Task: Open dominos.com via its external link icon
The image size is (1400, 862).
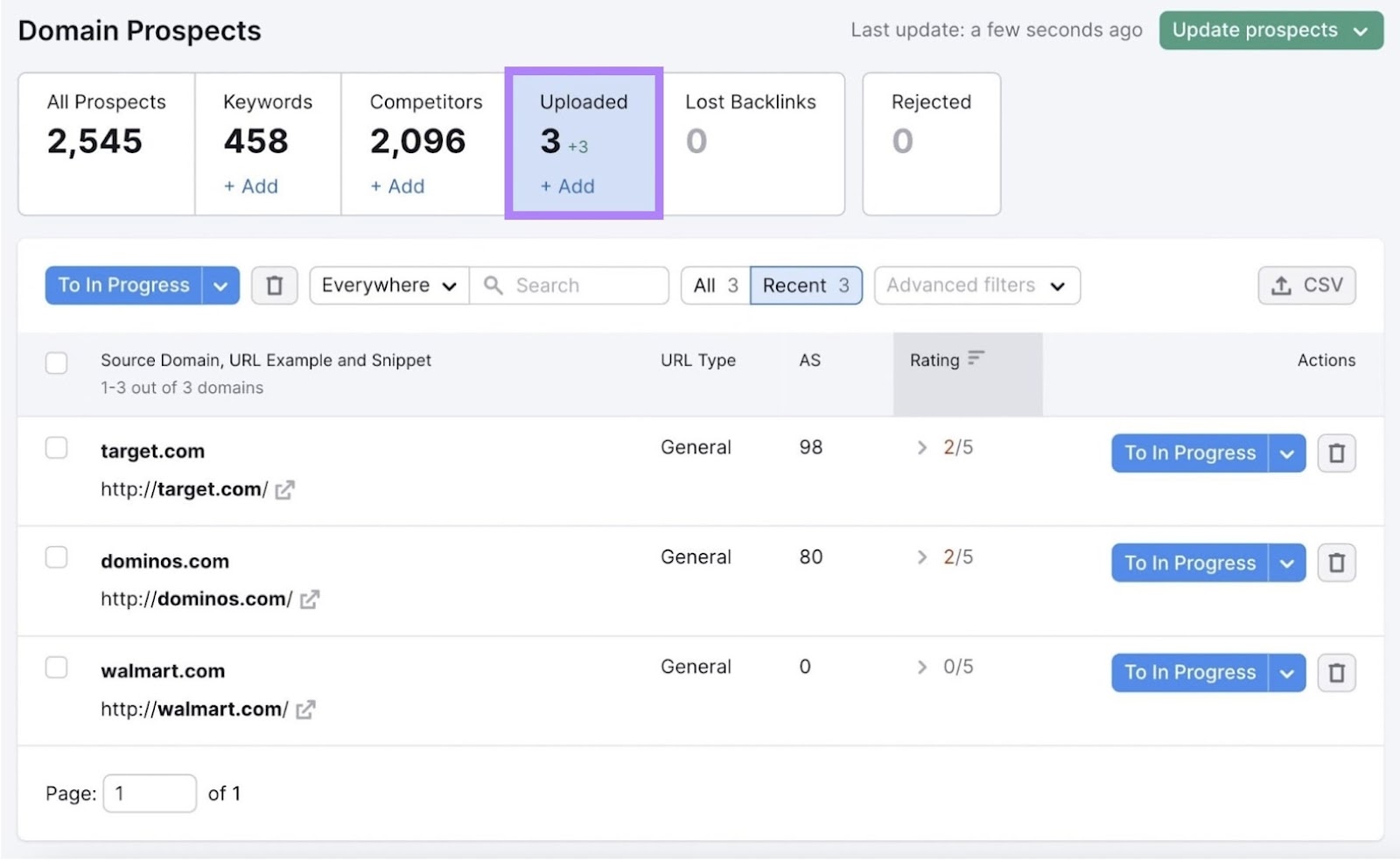Action: tap(310, 599)
